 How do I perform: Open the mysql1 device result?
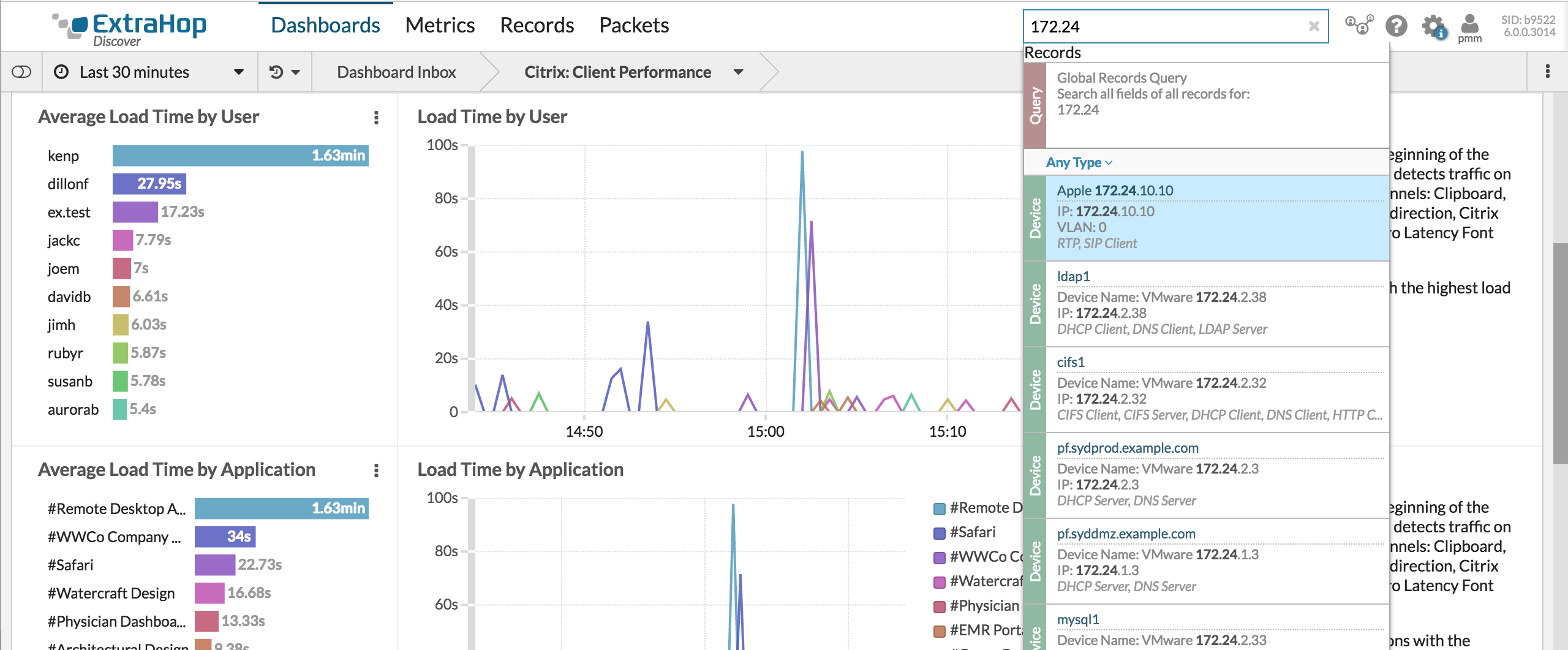coord(1206,628)
